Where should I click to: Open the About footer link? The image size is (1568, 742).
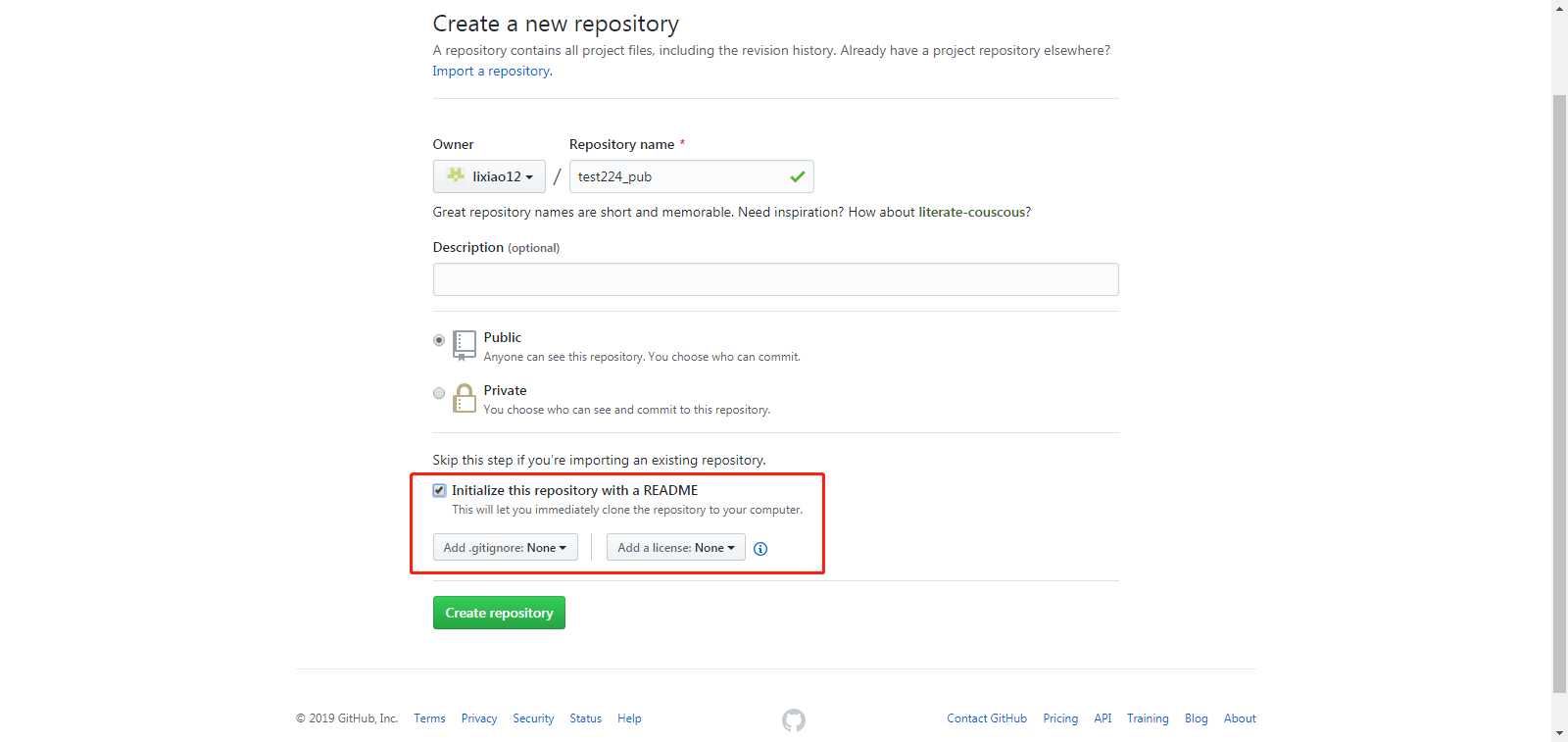click(1240, 718)
